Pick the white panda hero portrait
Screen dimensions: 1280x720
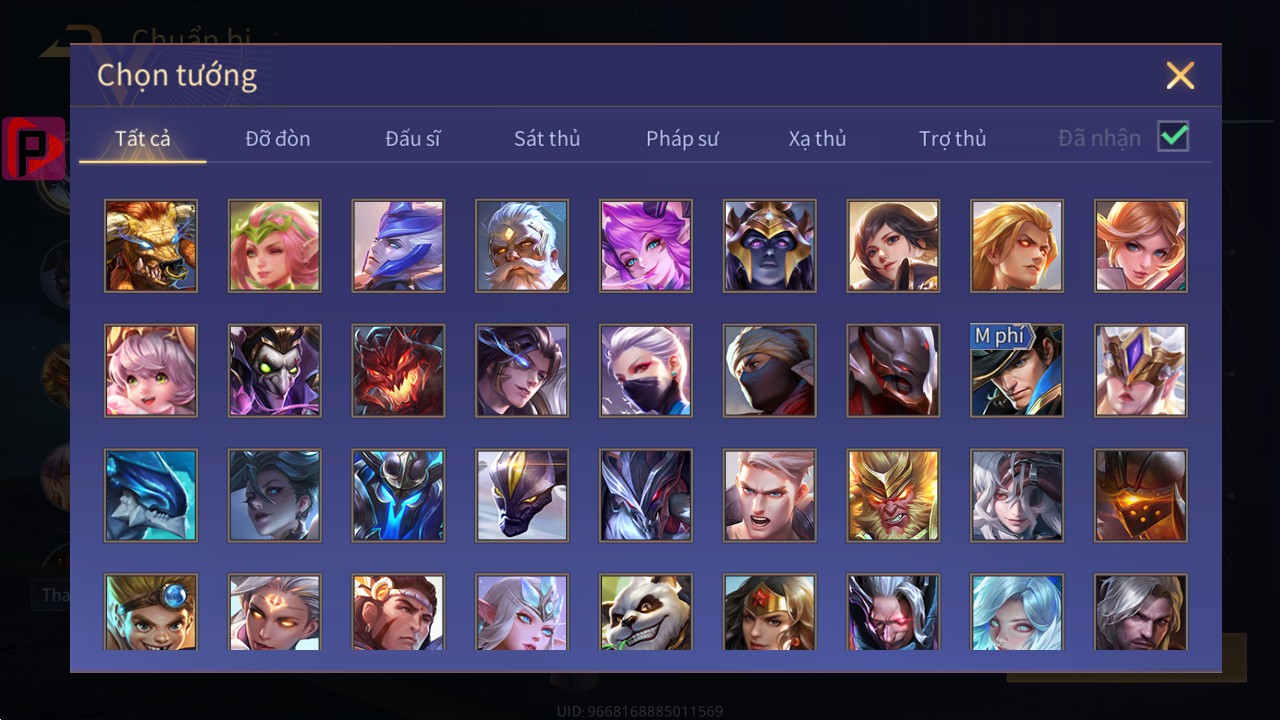tap(646, 612)
